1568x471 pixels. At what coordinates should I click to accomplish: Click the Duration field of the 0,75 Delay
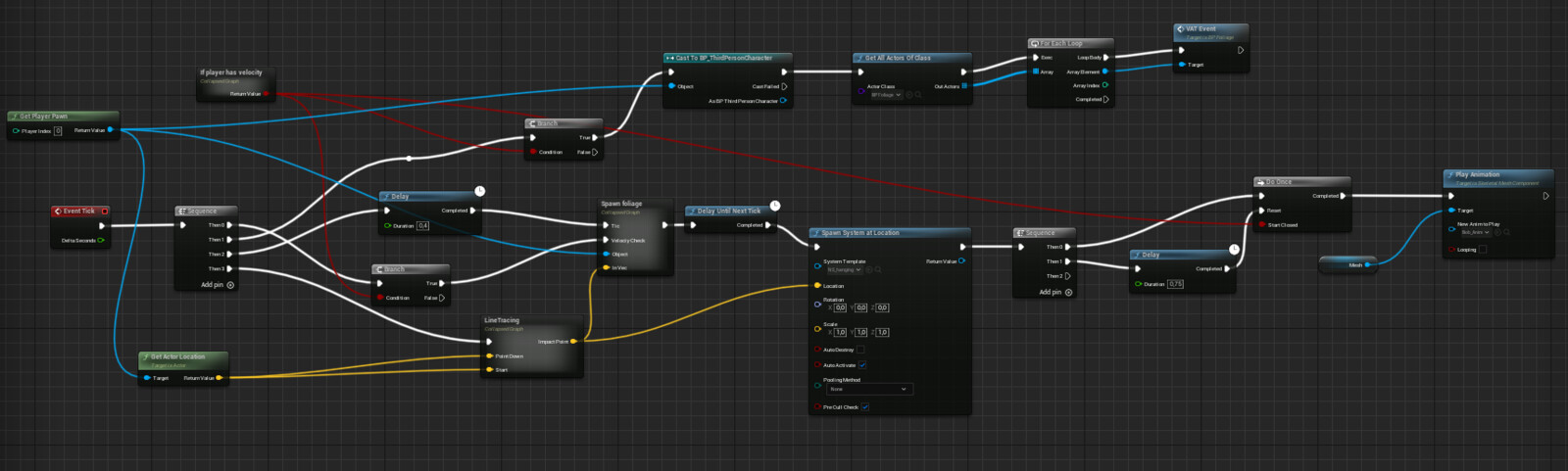point(1175,284)
